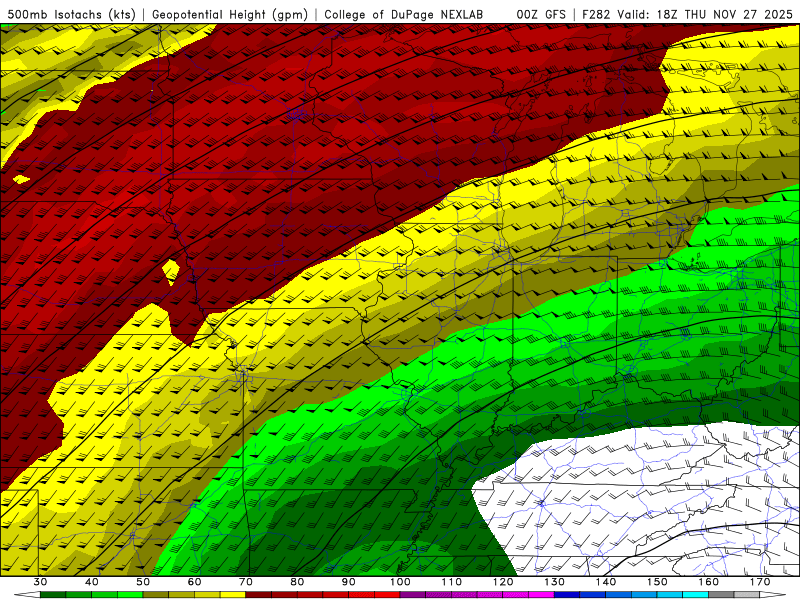Click the '00Z GFS' model run label
800x600 pixels.
541,15
